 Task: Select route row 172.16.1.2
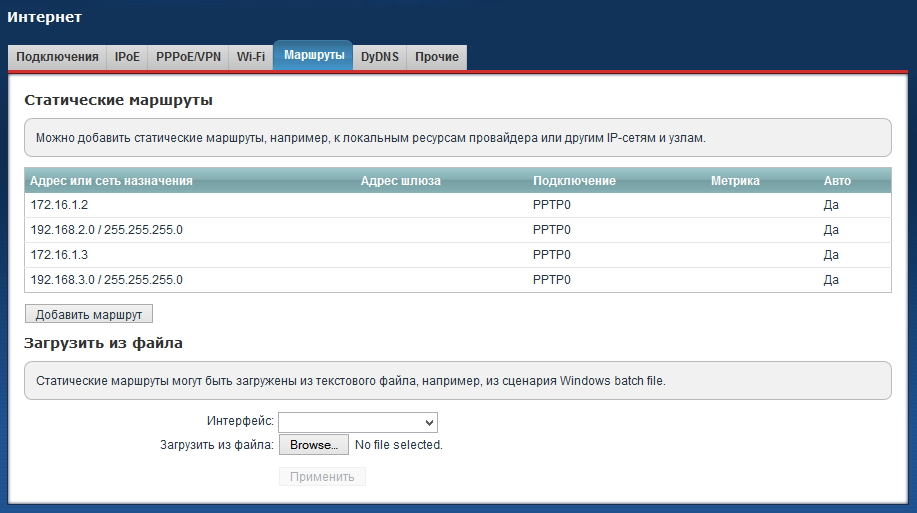(59, 205)
